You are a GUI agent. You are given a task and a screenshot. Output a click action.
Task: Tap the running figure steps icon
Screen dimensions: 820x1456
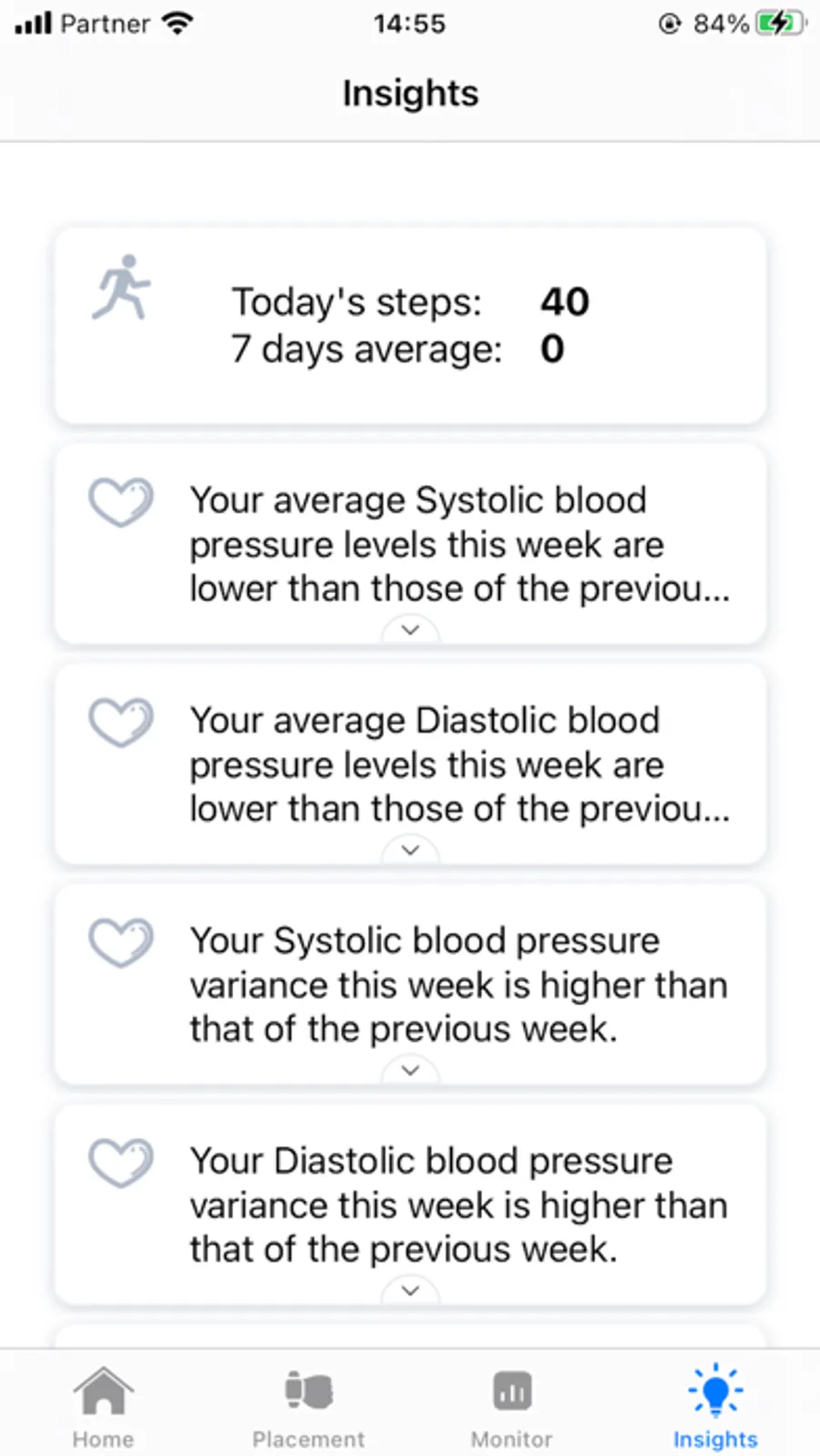(x=122, y=287)
